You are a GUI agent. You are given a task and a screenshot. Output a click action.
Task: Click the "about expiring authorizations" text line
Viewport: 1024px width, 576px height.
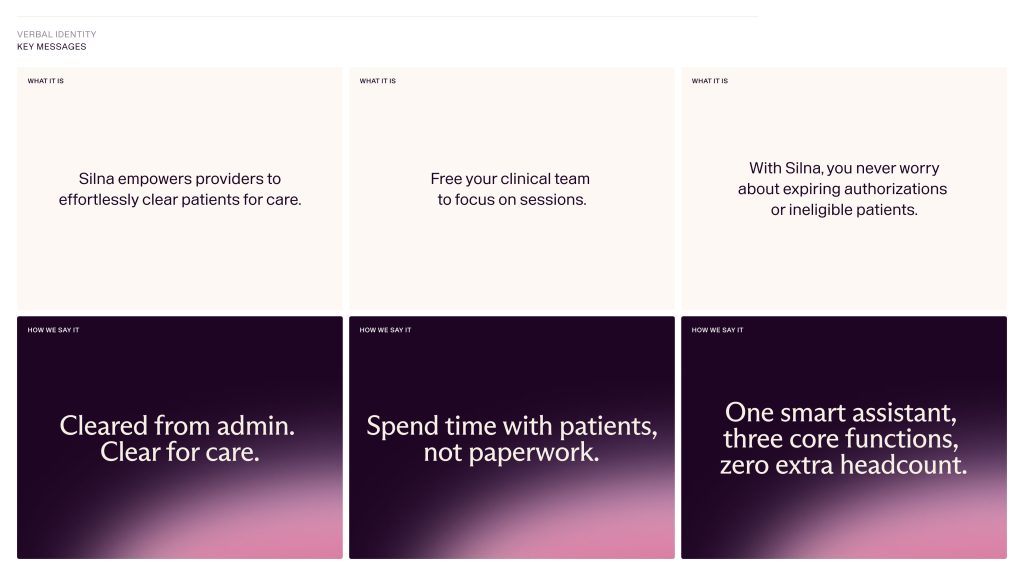point(842,189)
